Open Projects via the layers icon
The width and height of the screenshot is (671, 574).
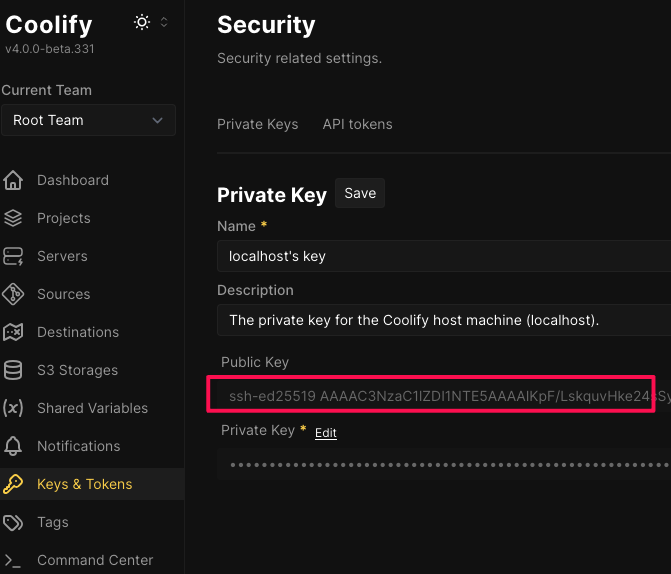click(x=13, y=218)
